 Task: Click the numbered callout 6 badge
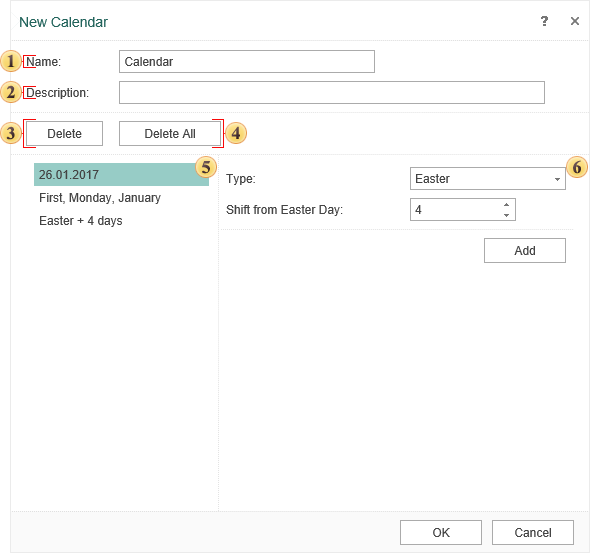click(x=577, y=167)
